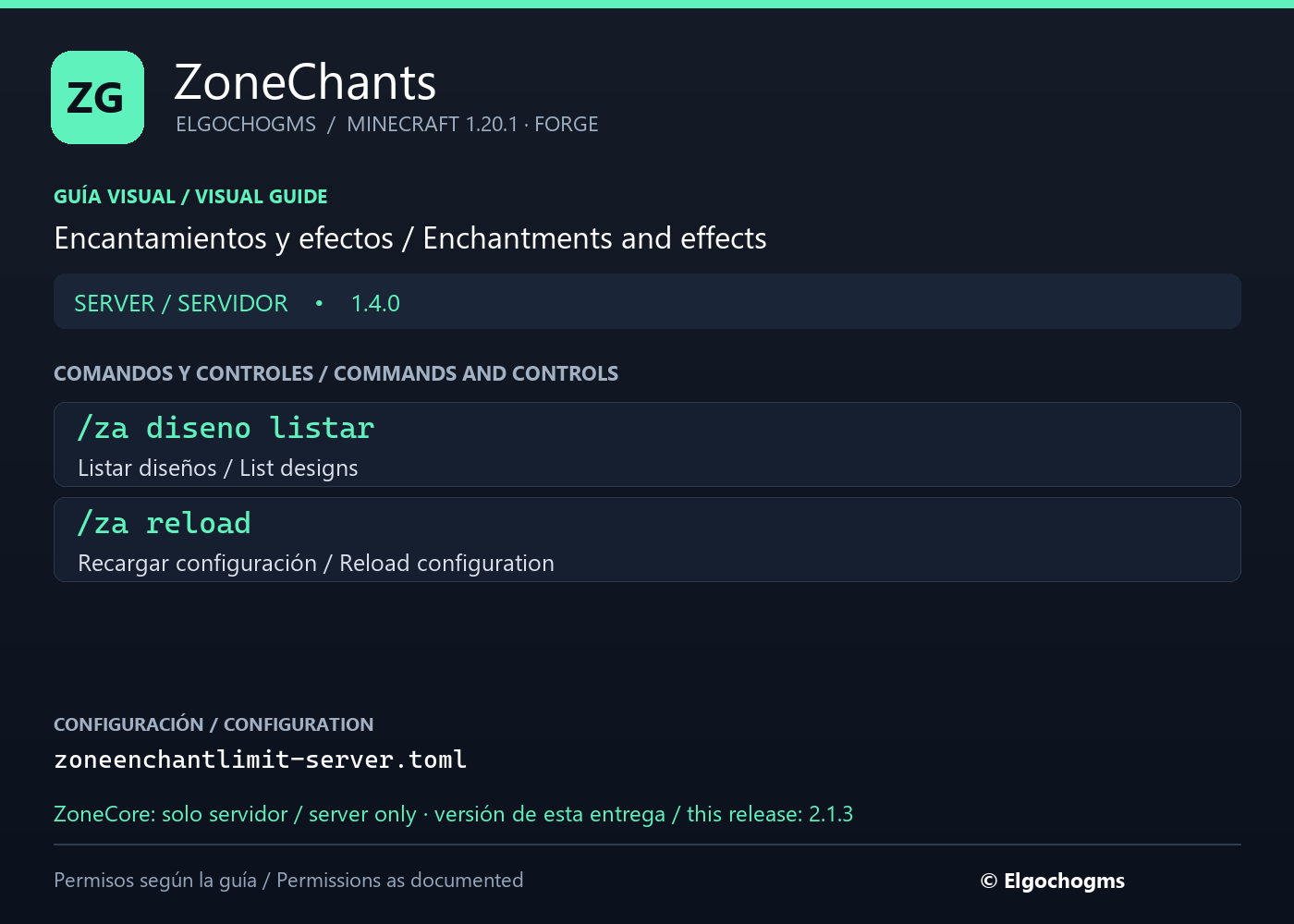1294x924 pixels.
Task: Select the zoneenchantlimit-server.toml file name
Action: (261, 760)
